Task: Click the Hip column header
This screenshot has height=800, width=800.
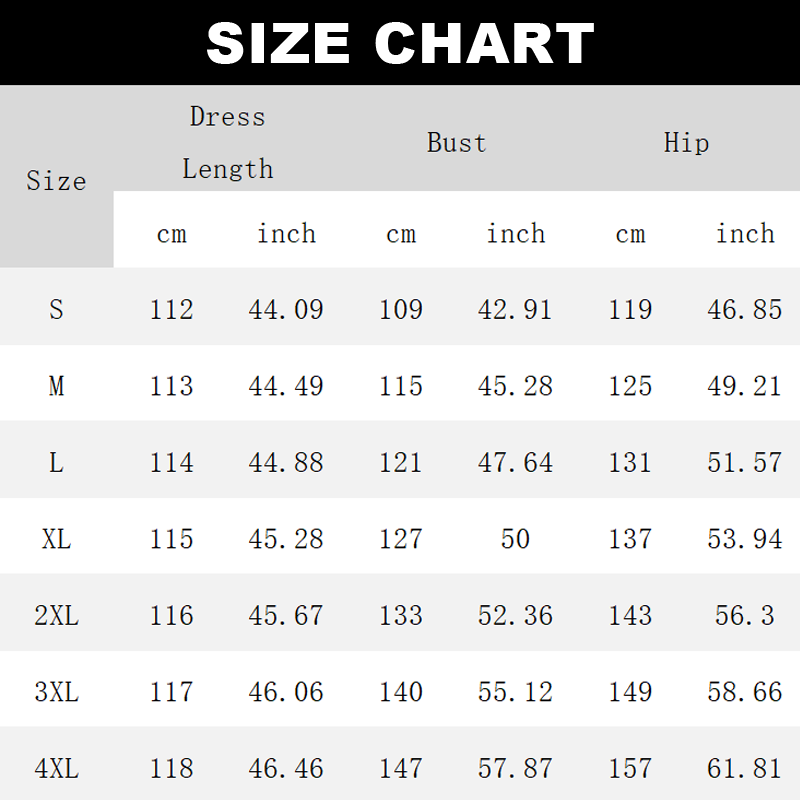Action: [x=687, y=142]
